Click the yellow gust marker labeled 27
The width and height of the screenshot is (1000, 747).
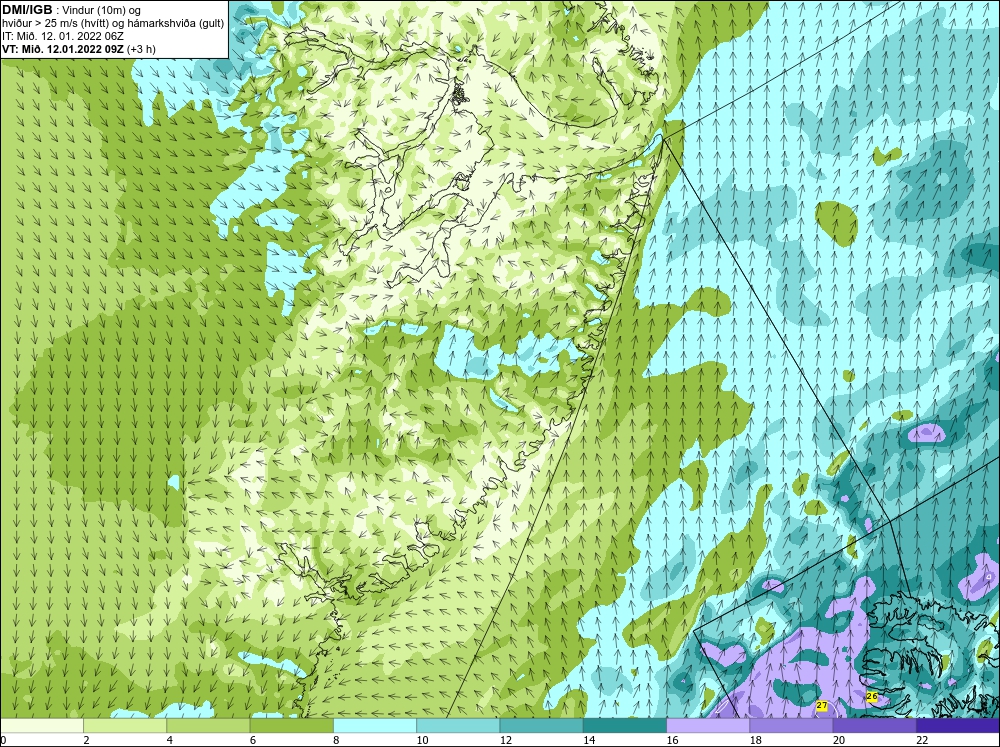click(x=821, y=706)
